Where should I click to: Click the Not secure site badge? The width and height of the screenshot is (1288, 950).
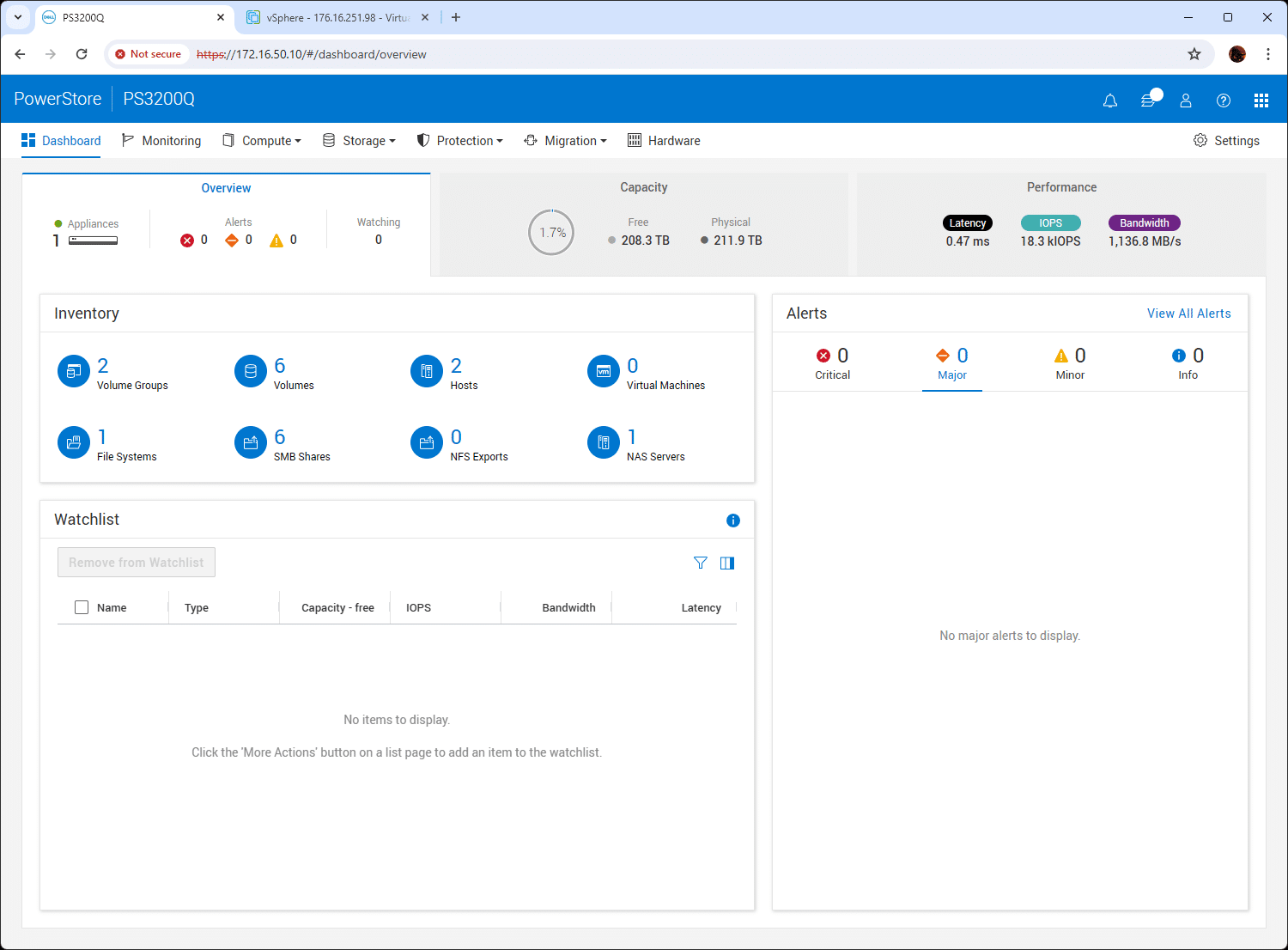149,54
